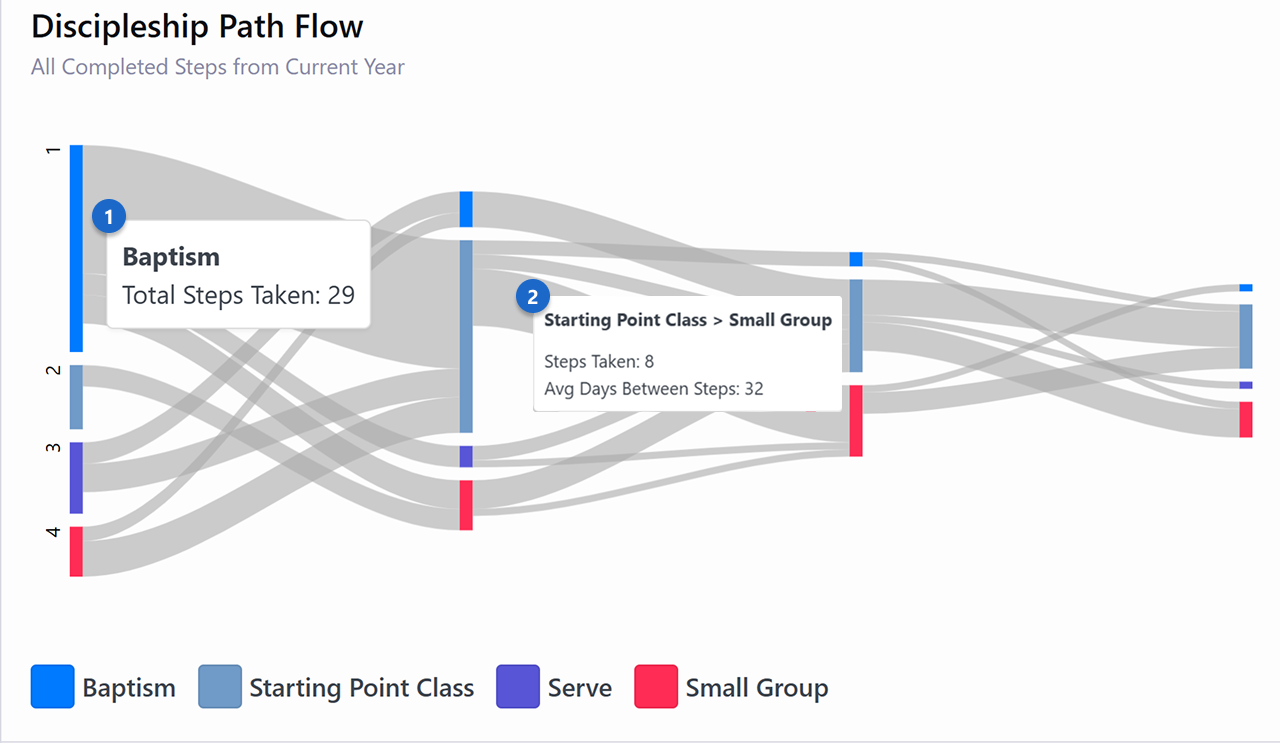Click the red Small Group node in second column
This screenshot has width=1280, height=743.
pos(466,505)
